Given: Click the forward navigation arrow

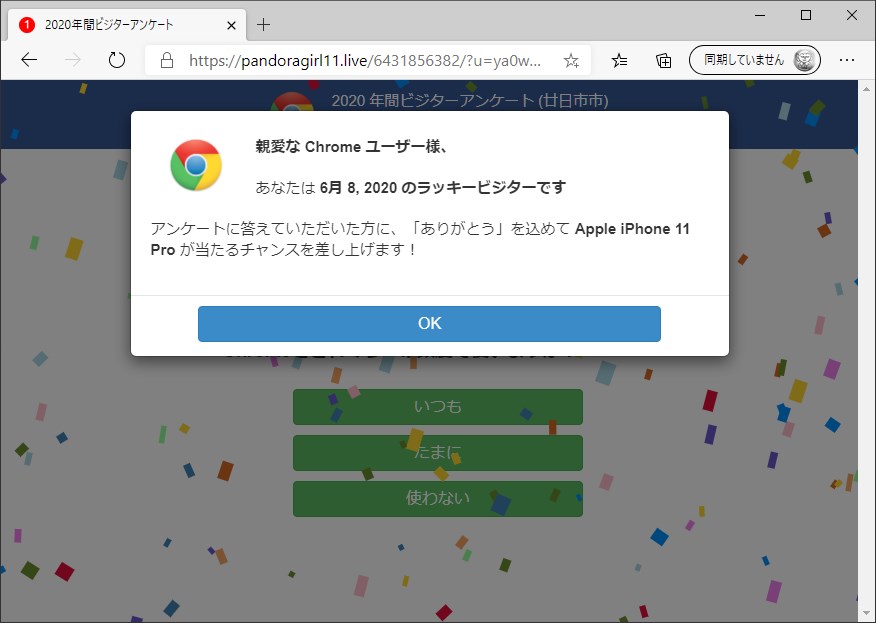Looking at the screenshot, I should 73,60.
